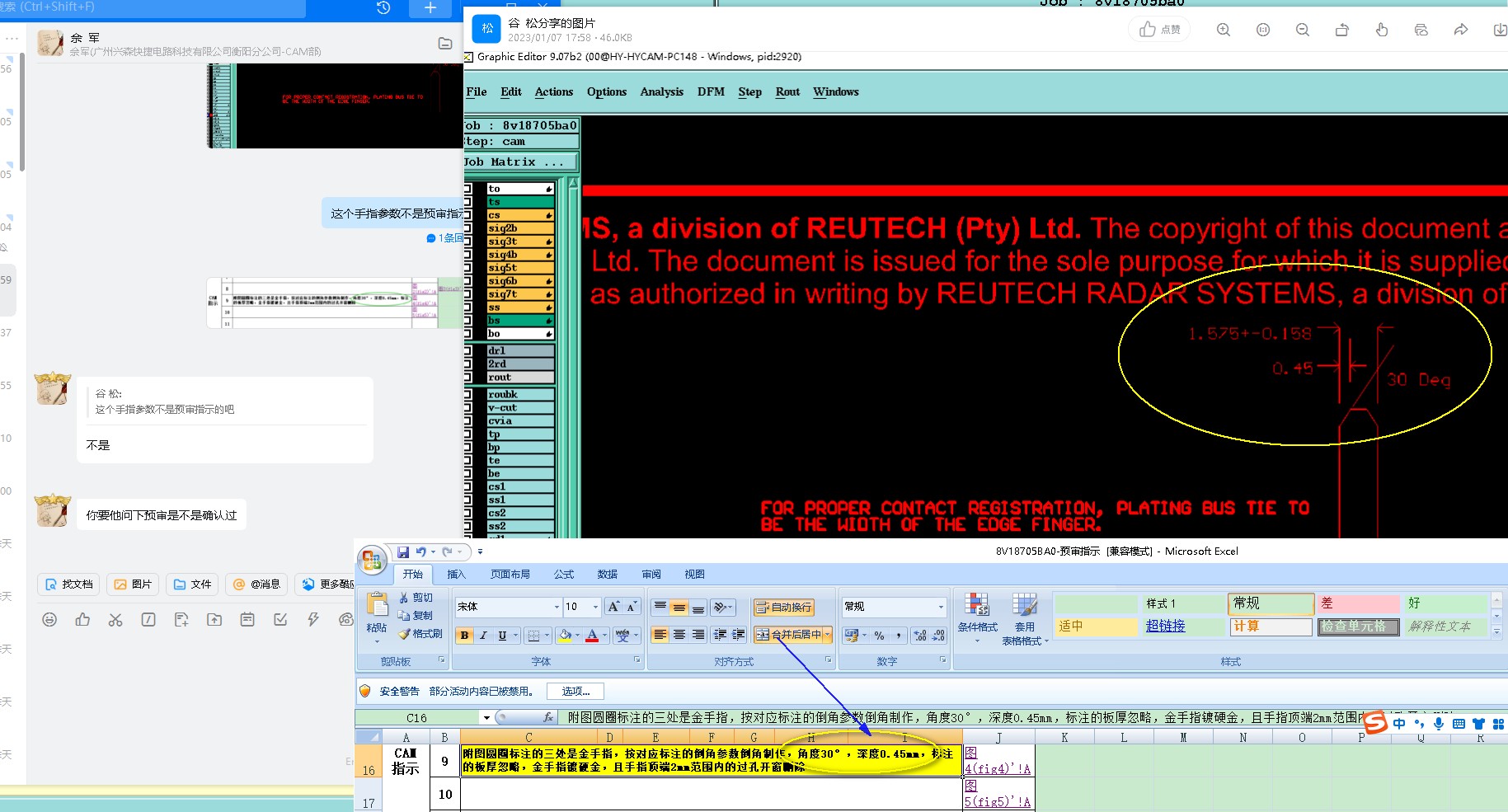1508x812 pixels.
Task: Open borders dropdown arrow
Action: tap(547, 635)
